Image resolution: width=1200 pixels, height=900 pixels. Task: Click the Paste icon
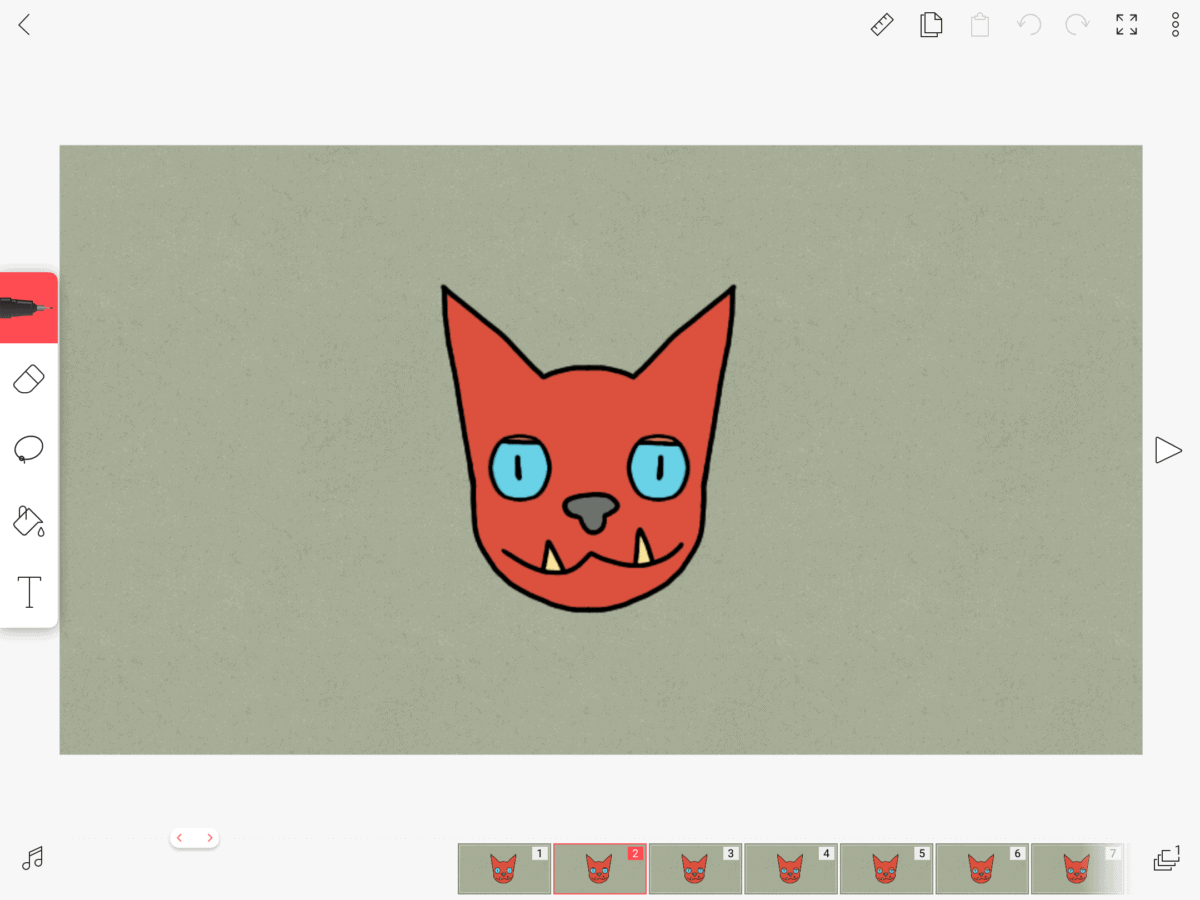pos(979,25)
